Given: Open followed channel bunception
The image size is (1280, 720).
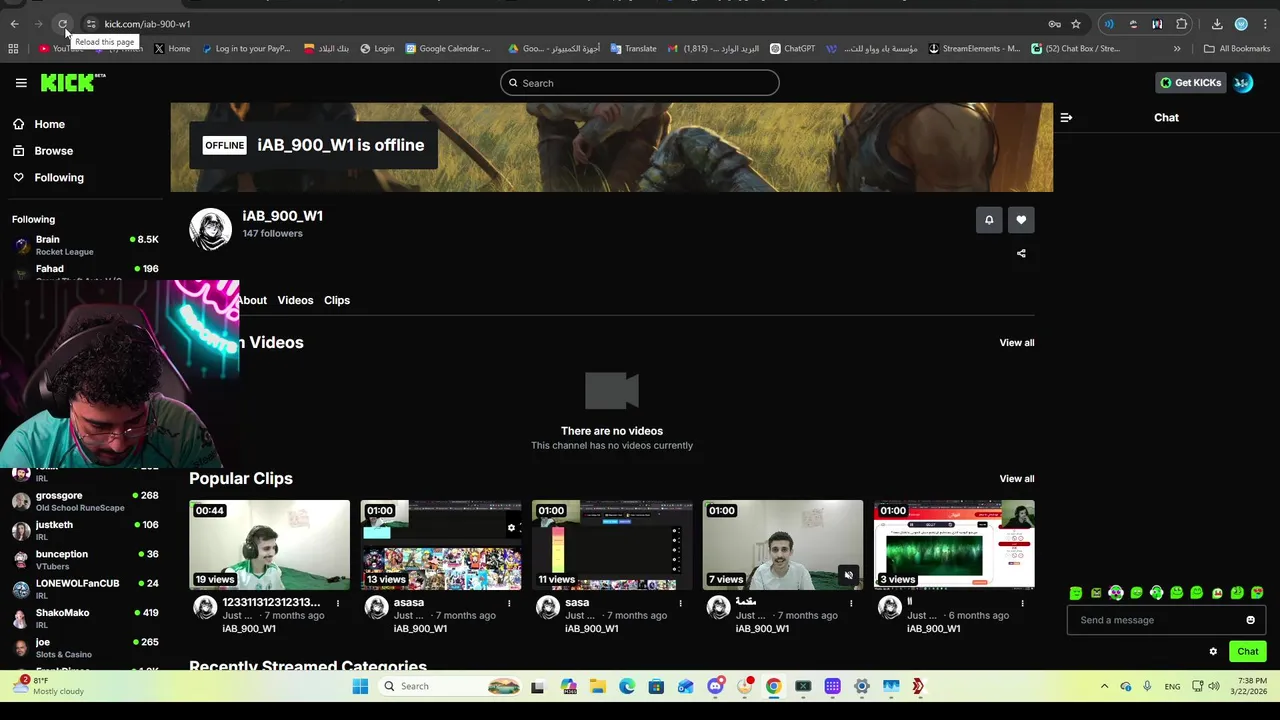Looking at the screenshot, I should [x=85, y=559].
